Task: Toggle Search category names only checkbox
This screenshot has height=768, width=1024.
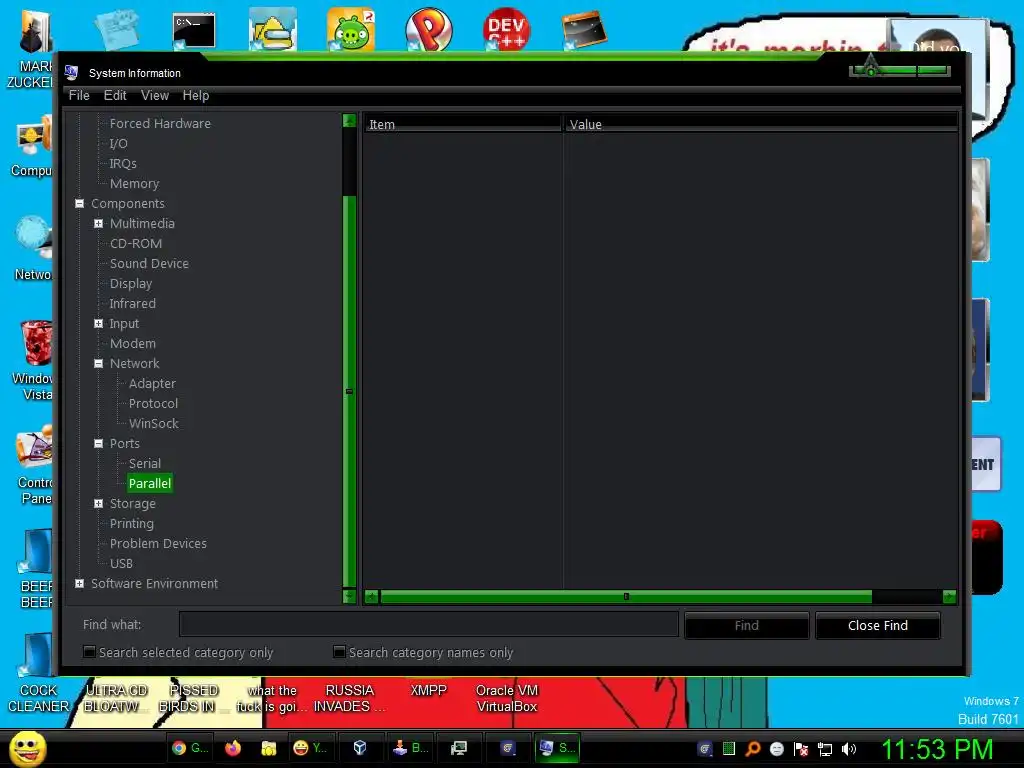Action: click(339, 652)
